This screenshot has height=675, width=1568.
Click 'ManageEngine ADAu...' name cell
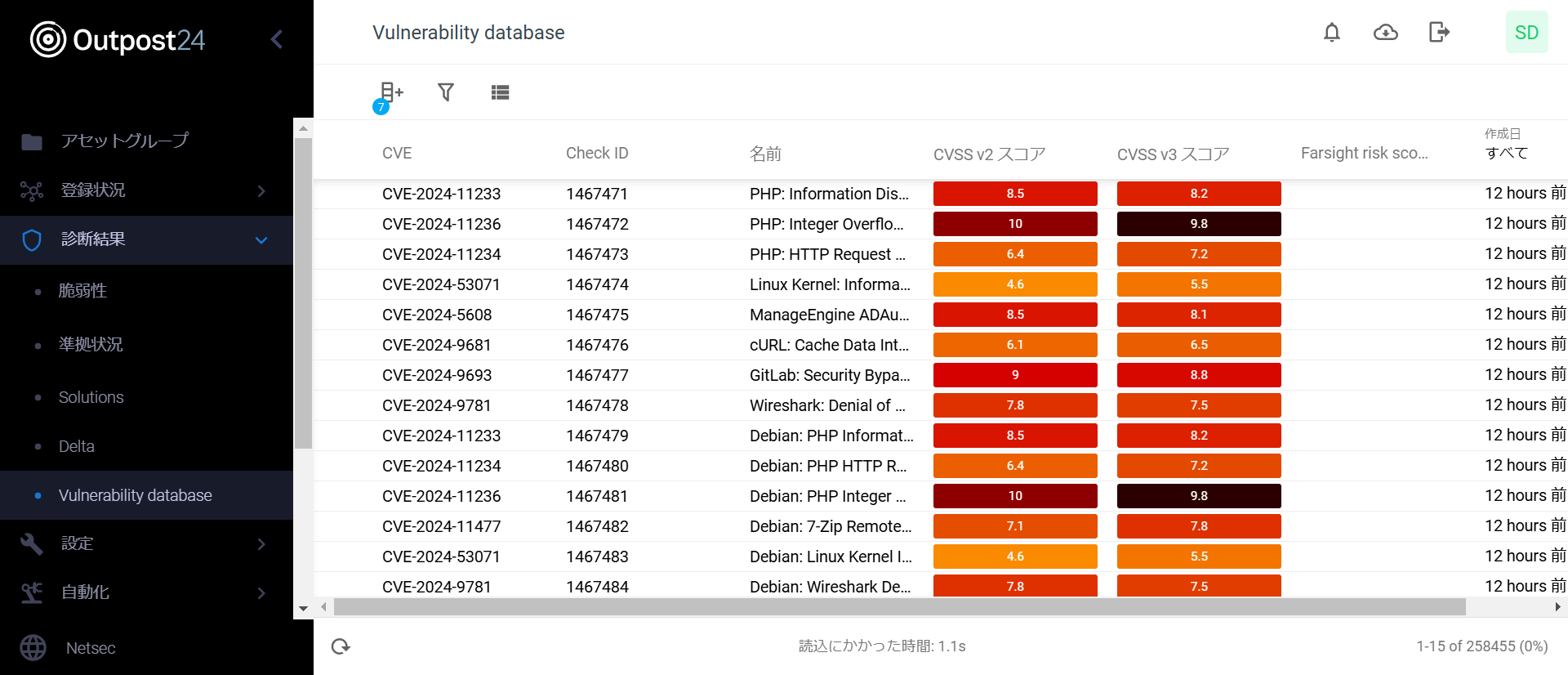click(x=829, y=315)
